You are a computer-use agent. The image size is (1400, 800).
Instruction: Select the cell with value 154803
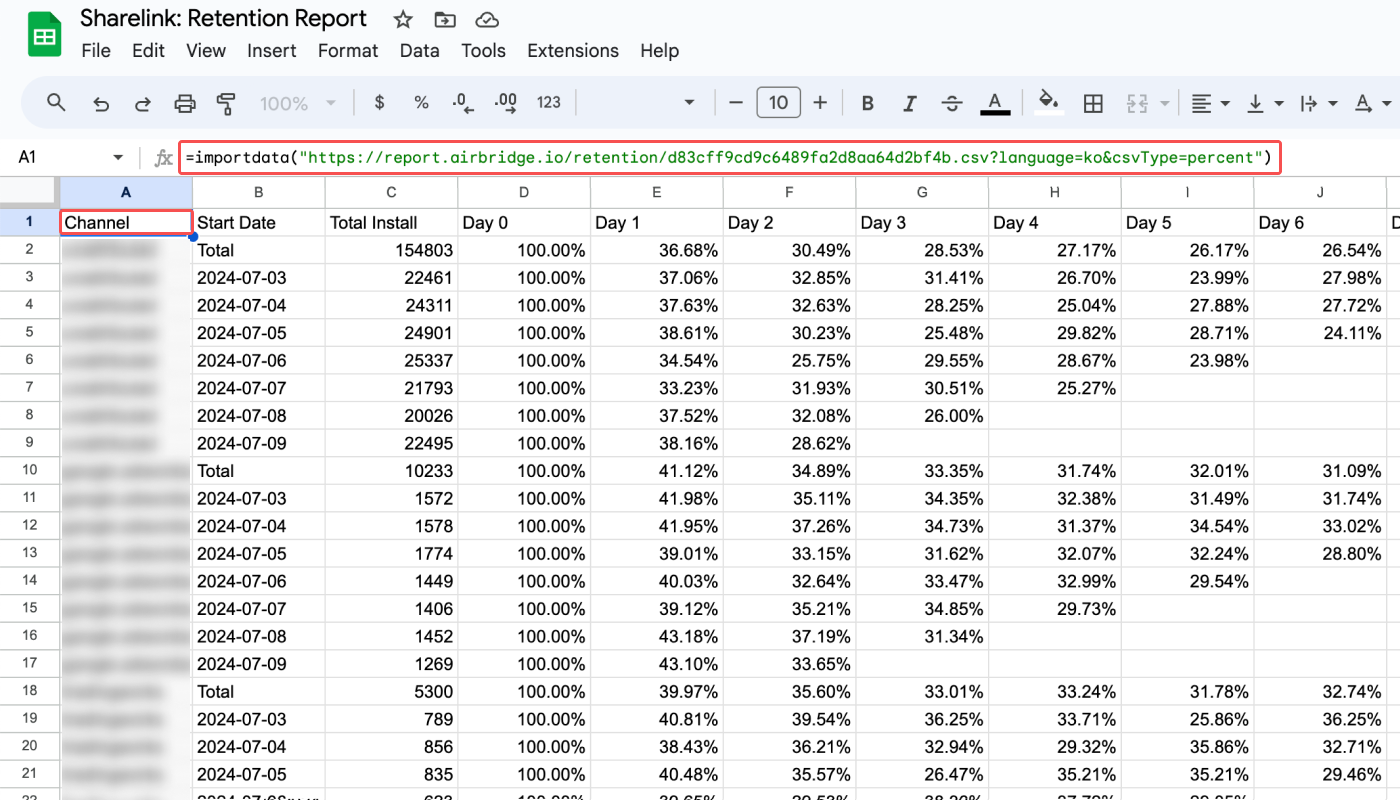[391, 250]
